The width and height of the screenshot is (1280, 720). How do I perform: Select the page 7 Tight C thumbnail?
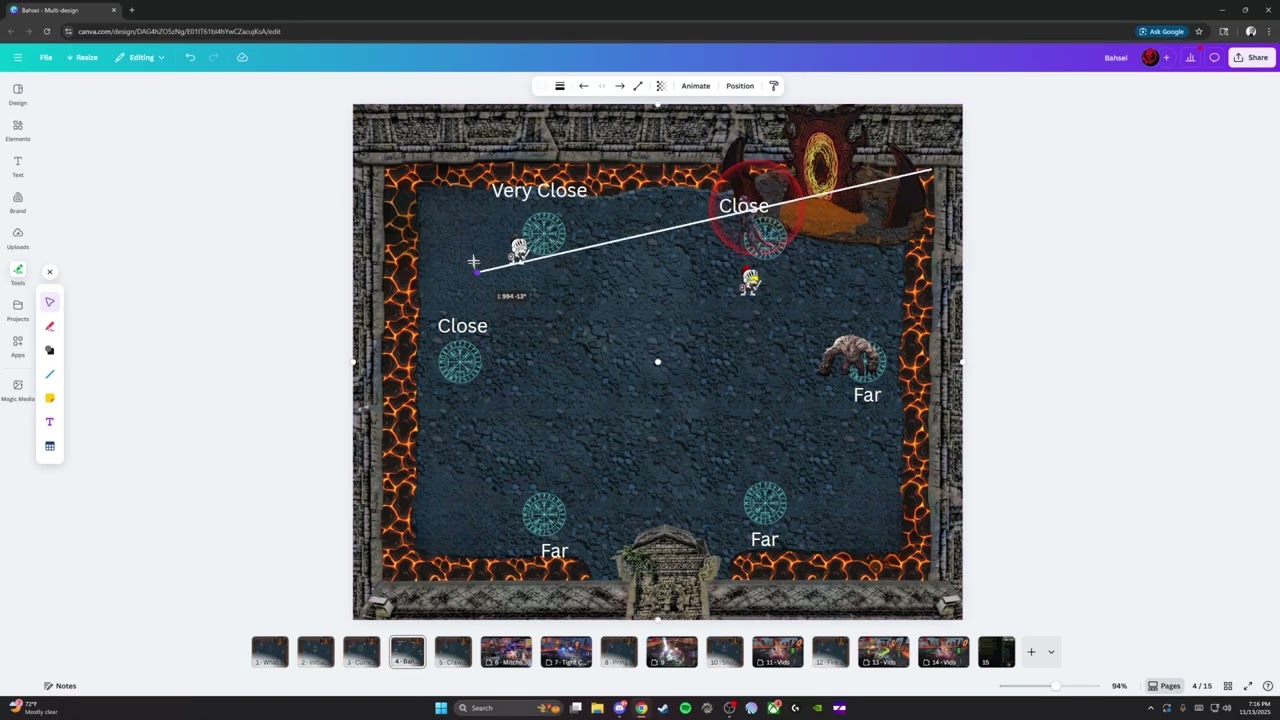tap(566, 652)
